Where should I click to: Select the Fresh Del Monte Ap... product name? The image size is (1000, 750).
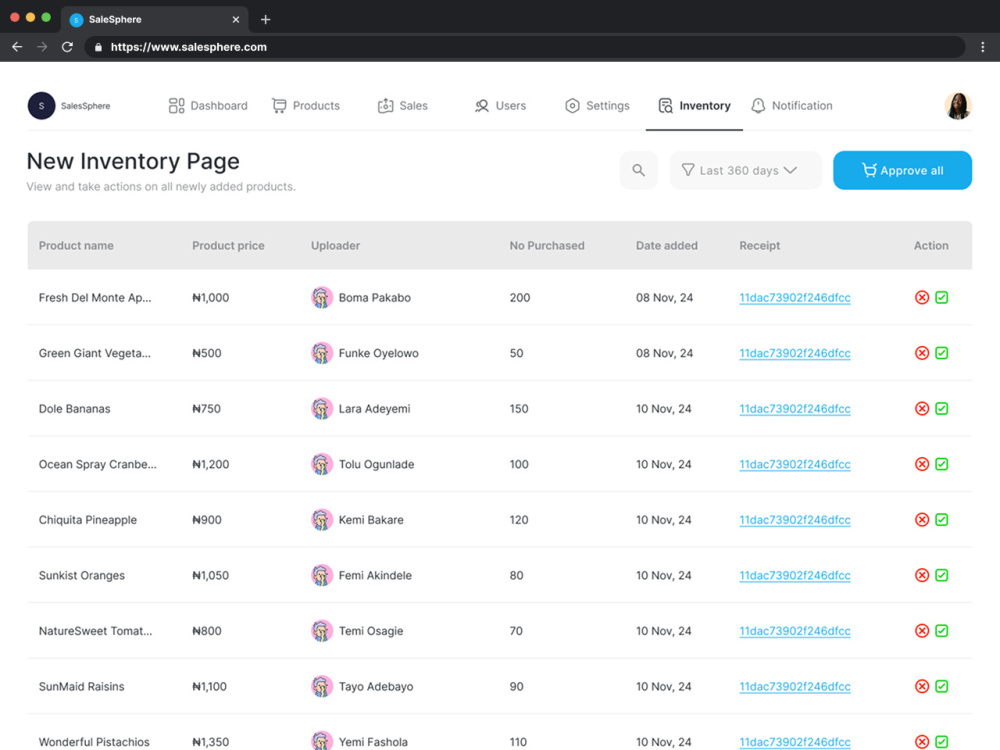click(x=95, y=298)
